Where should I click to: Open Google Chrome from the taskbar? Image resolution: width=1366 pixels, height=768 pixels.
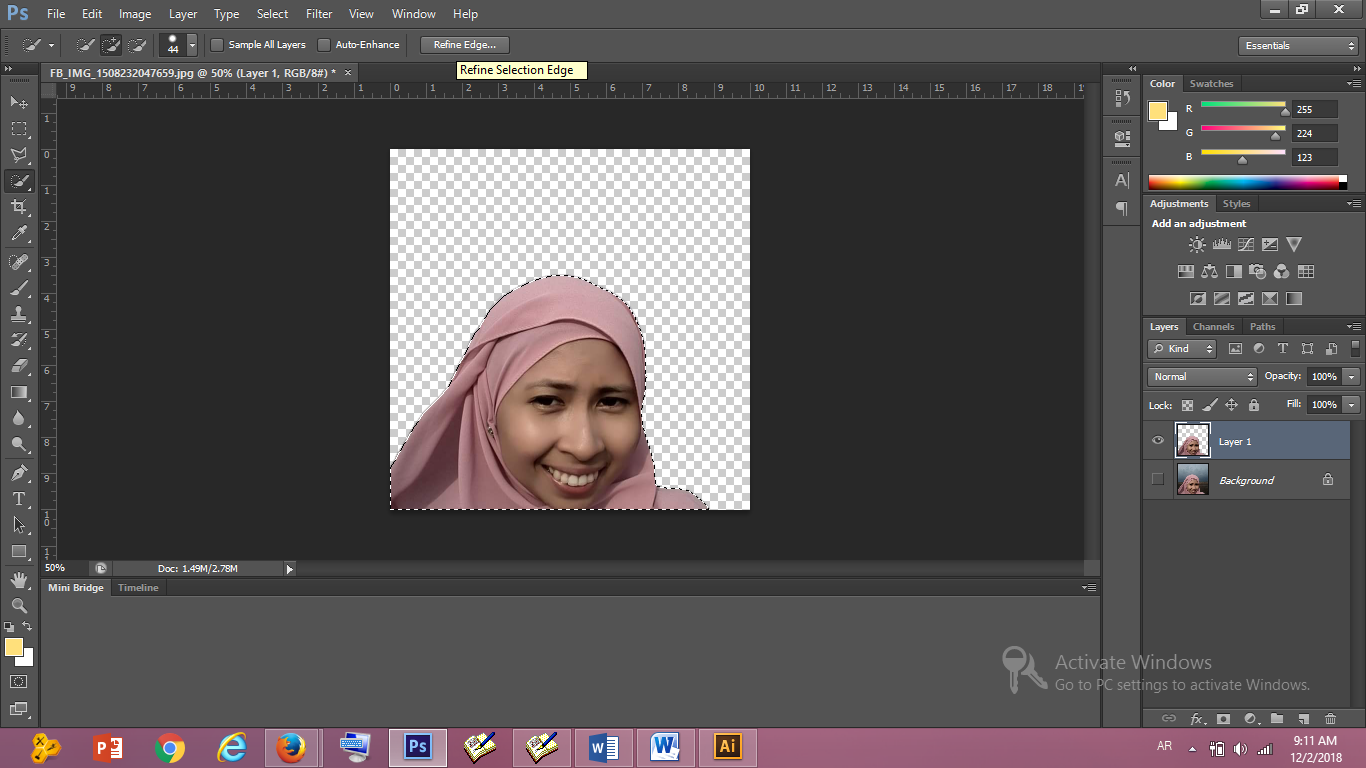[168, 747]
